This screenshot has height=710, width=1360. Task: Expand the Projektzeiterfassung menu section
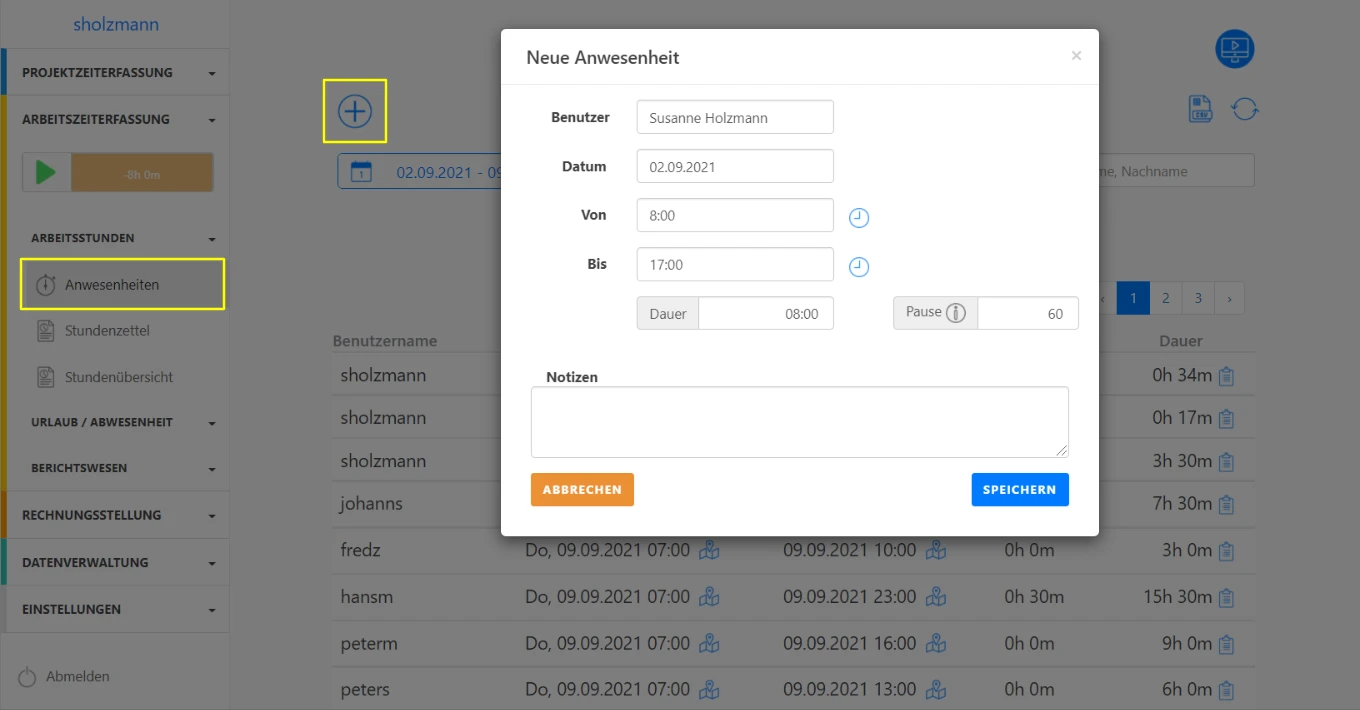(115, 73)
